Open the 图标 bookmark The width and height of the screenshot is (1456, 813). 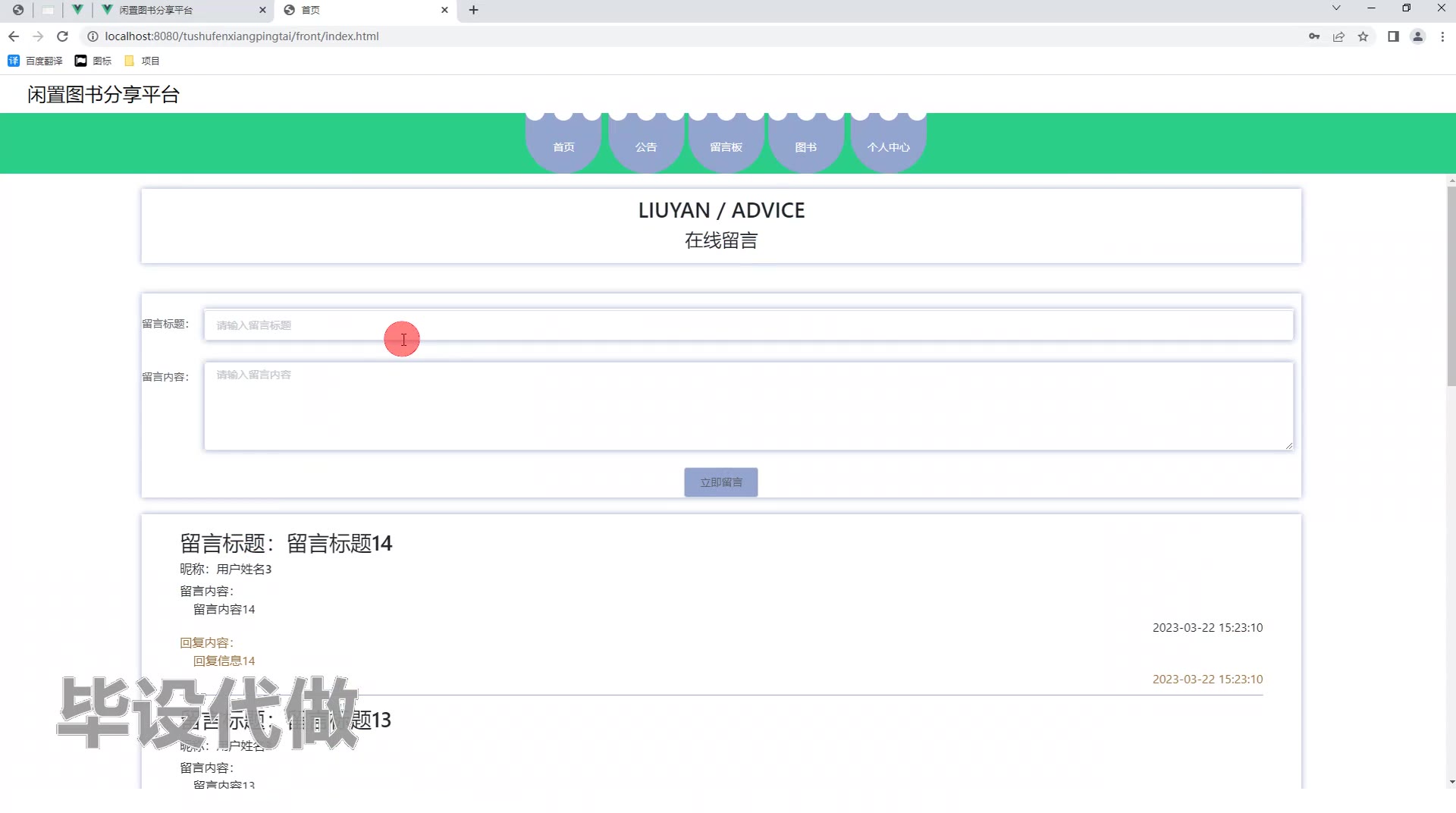click(x=93, y=61)
